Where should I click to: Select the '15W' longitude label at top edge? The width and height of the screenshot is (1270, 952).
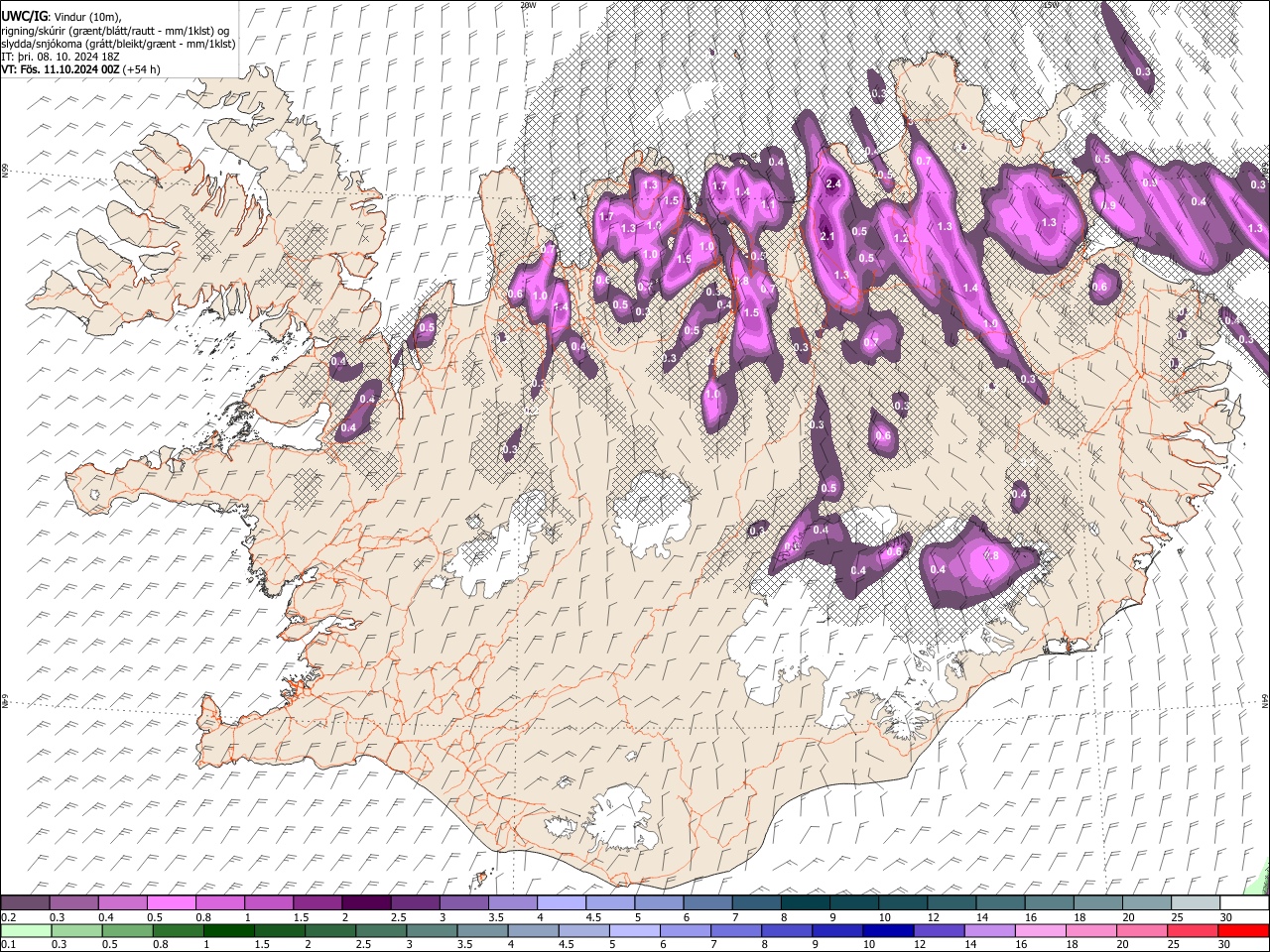(1051, 5)
